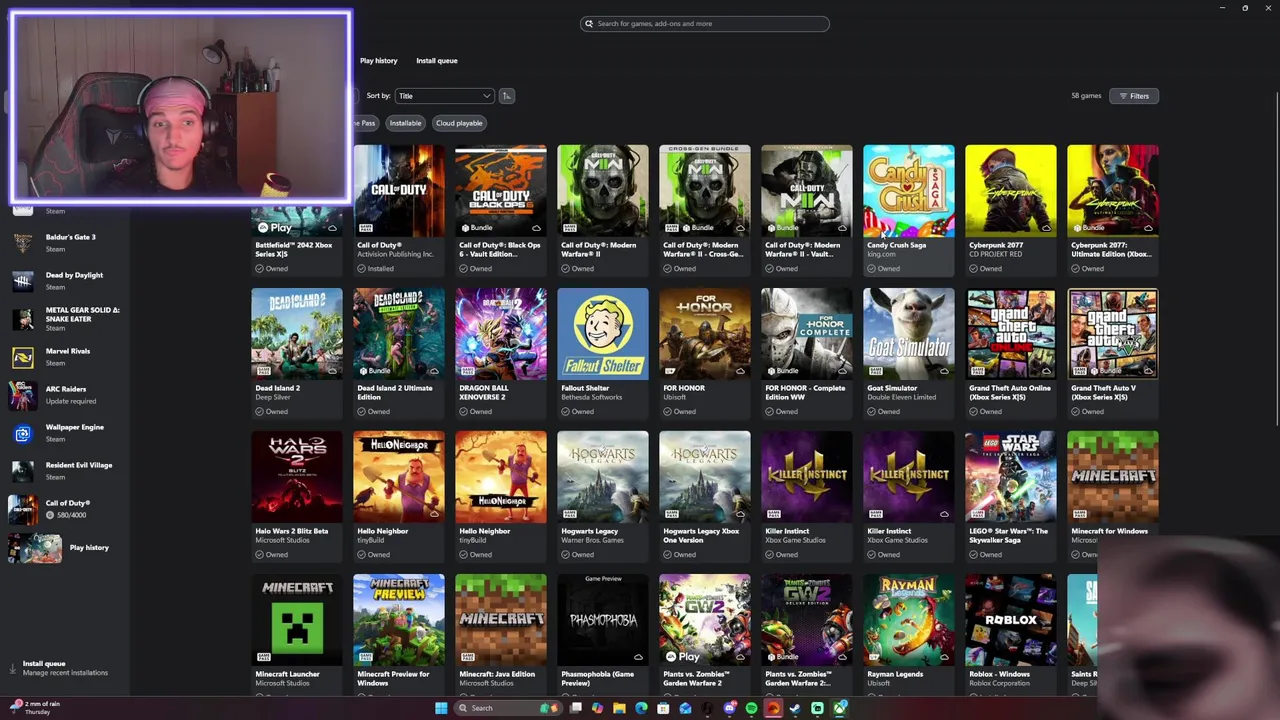Open Call of Duty 580/4000 sidebar entry
Screen dimensions: 1280x720
click(x=66, y=509)
